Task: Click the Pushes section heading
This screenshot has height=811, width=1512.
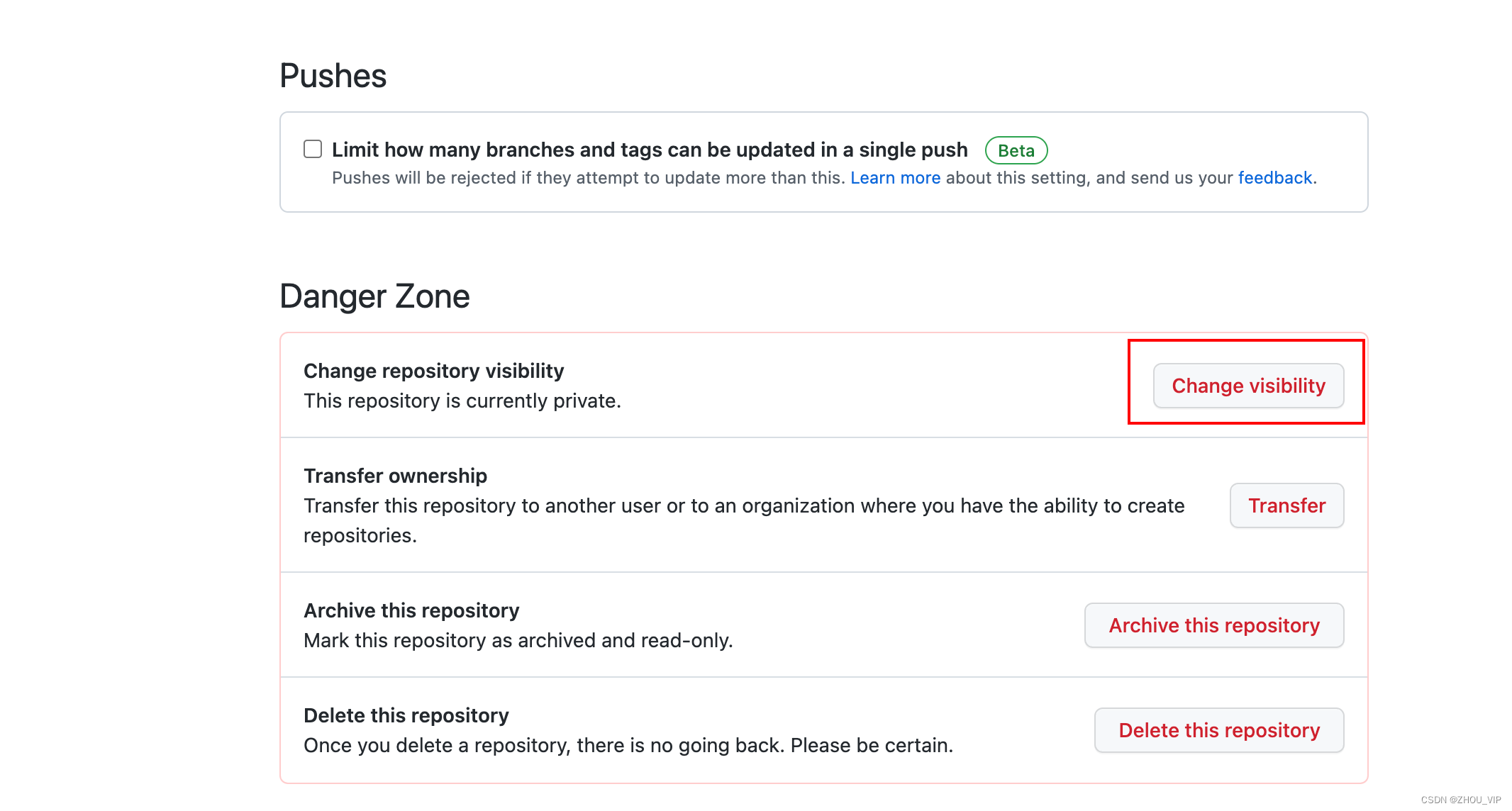Action: click(333, 76)
